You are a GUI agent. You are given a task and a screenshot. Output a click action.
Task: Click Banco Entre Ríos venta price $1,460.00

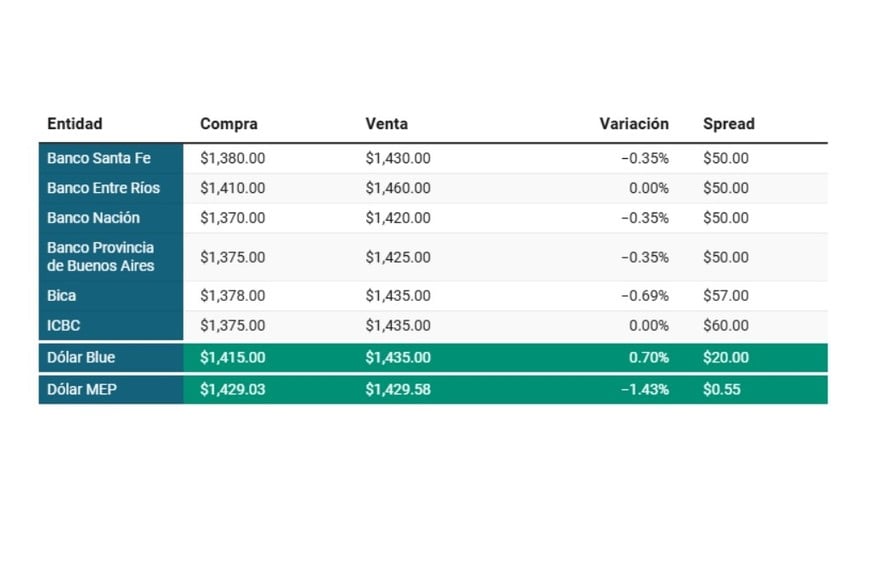(398, 188)
